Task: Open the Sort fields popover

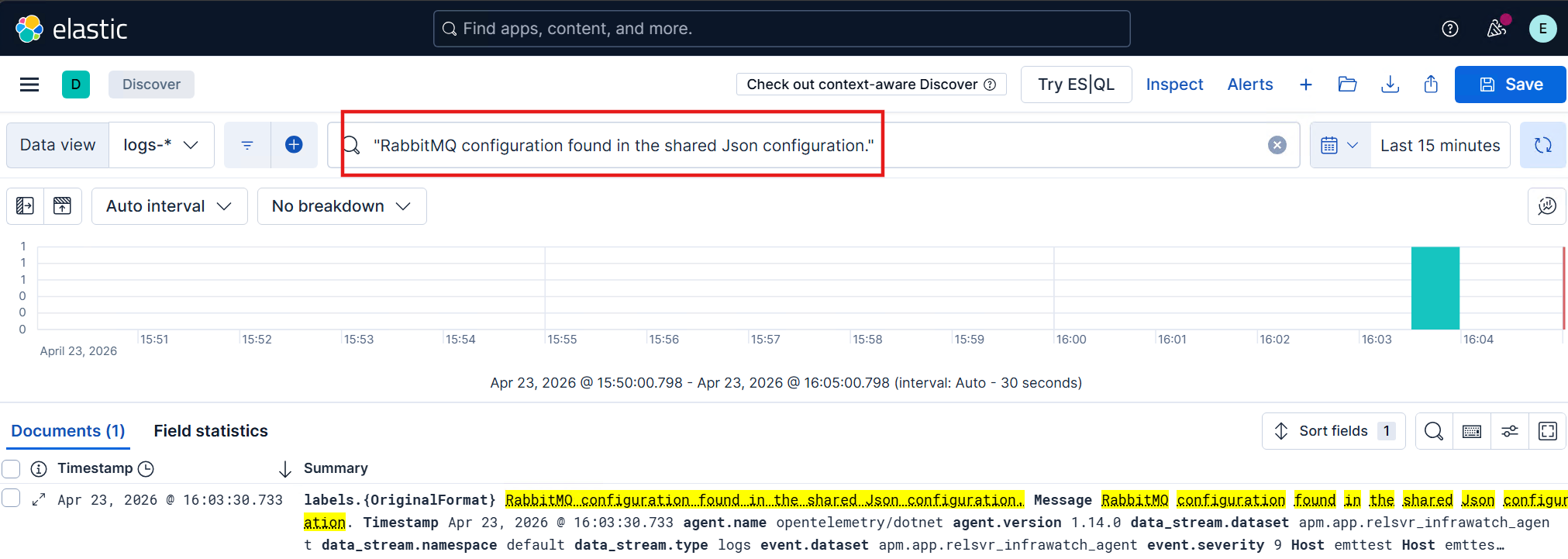Action: [x=1334, y=431]
